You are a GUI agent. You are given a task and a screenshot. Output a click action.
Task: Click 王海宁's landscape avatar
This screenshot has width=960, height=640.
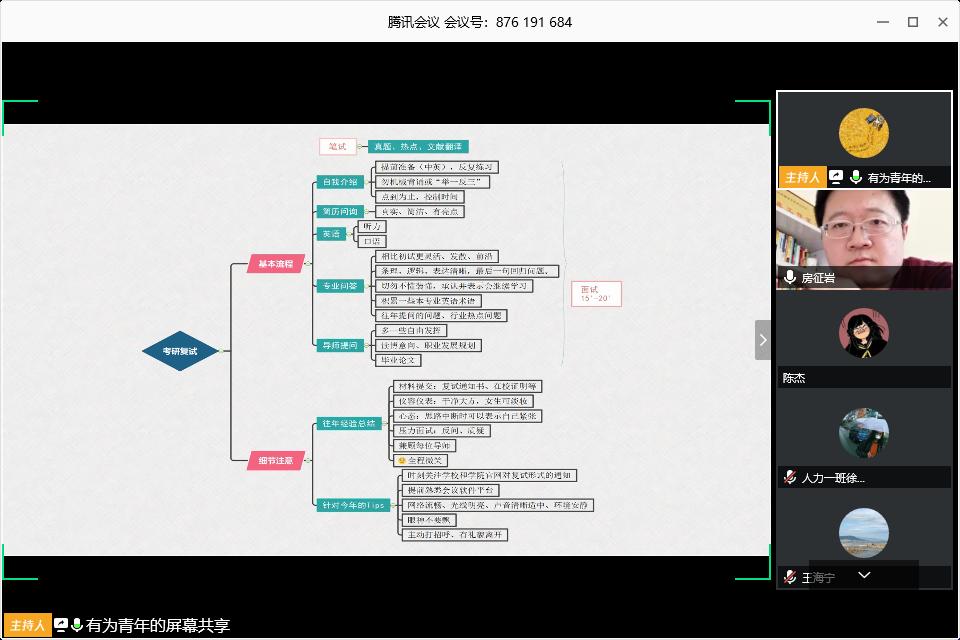pos(863,533)
